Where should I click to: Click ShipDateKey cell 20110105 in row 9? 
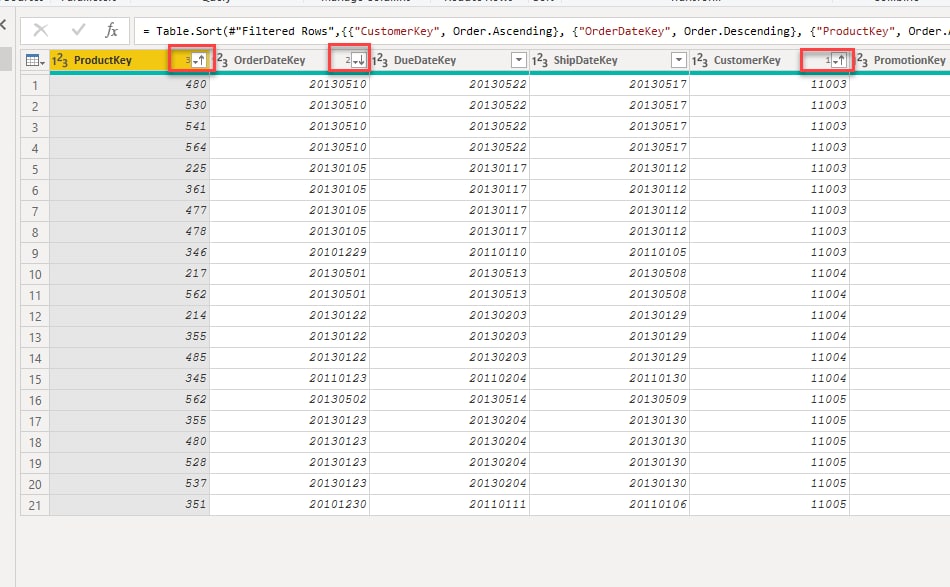pos(610,252)
